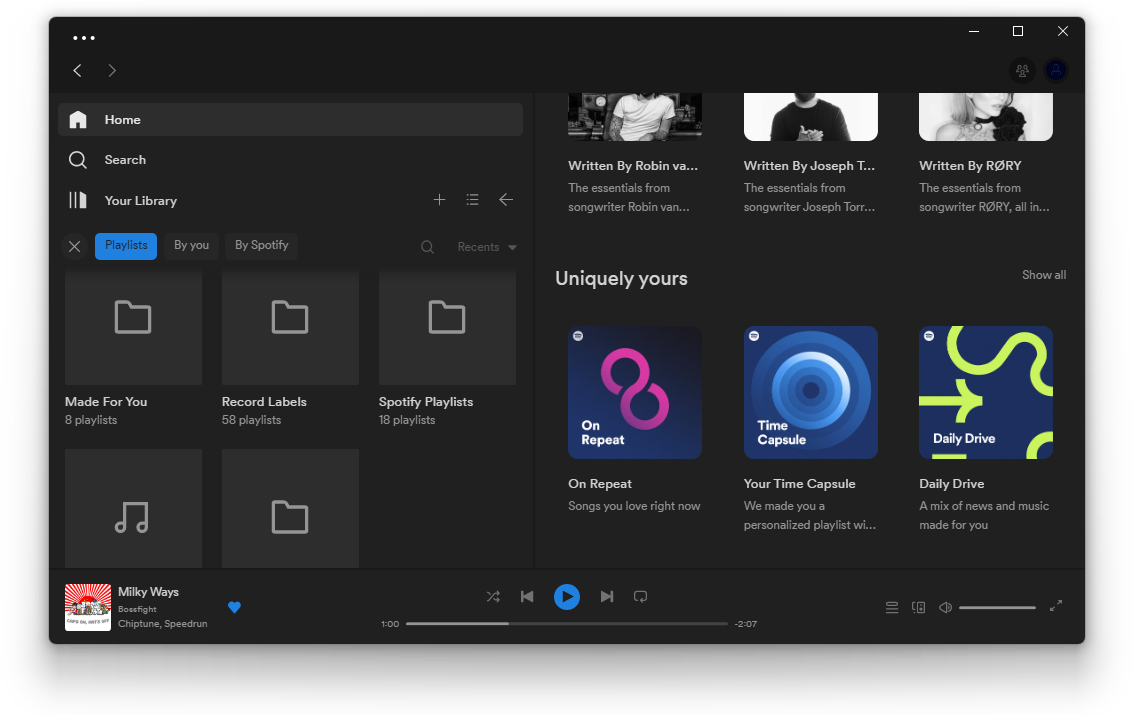Go forward with the right arrow
1134x715 pixels.
(111, 70)
